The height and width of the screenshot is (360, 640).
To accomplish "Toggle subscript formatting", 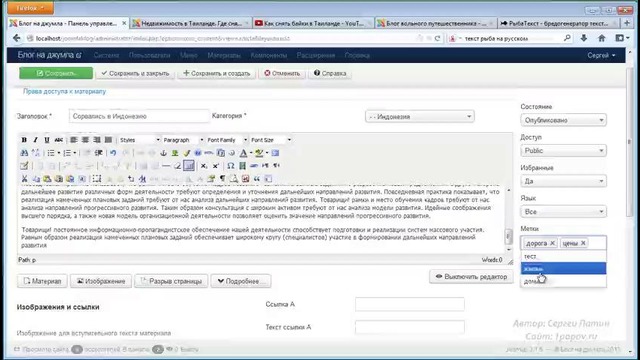I will 203,166.
